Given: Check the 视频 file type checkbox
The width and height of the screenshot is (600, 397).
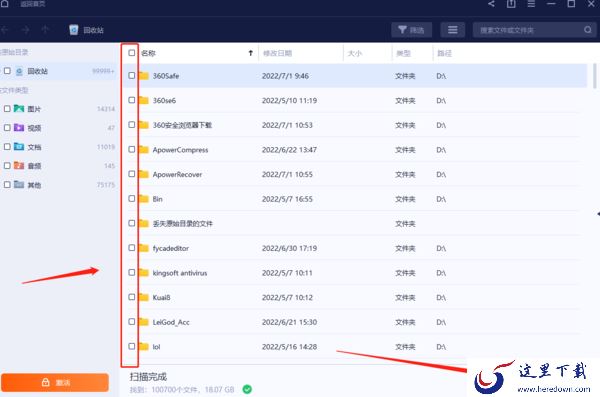Looking at the screenshot, I should [x=7, y=127].
